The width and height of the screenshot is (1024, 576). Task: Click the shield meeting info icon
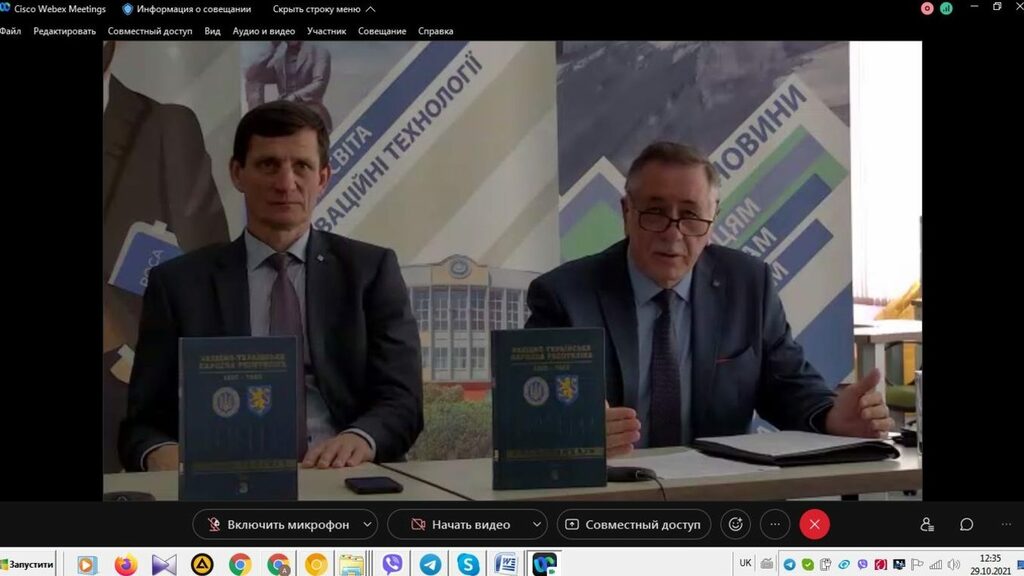click(127, 9)
